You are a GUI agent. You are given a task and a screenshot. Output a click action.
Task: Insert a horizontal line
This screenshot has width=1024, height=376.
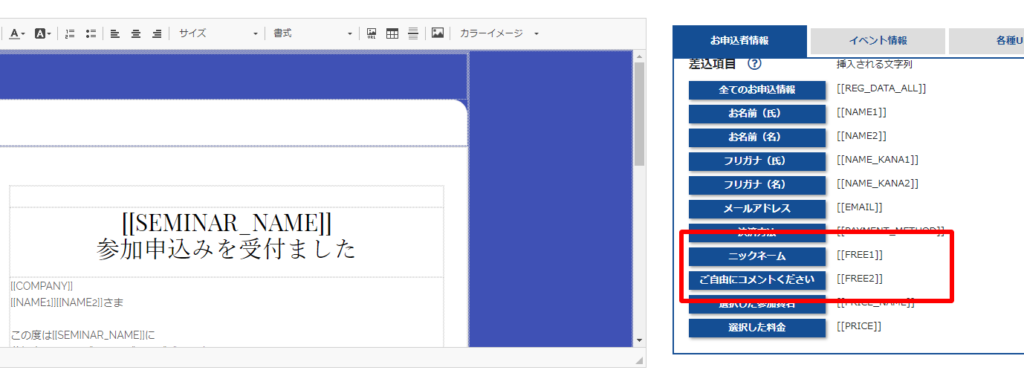pos(413,33)
